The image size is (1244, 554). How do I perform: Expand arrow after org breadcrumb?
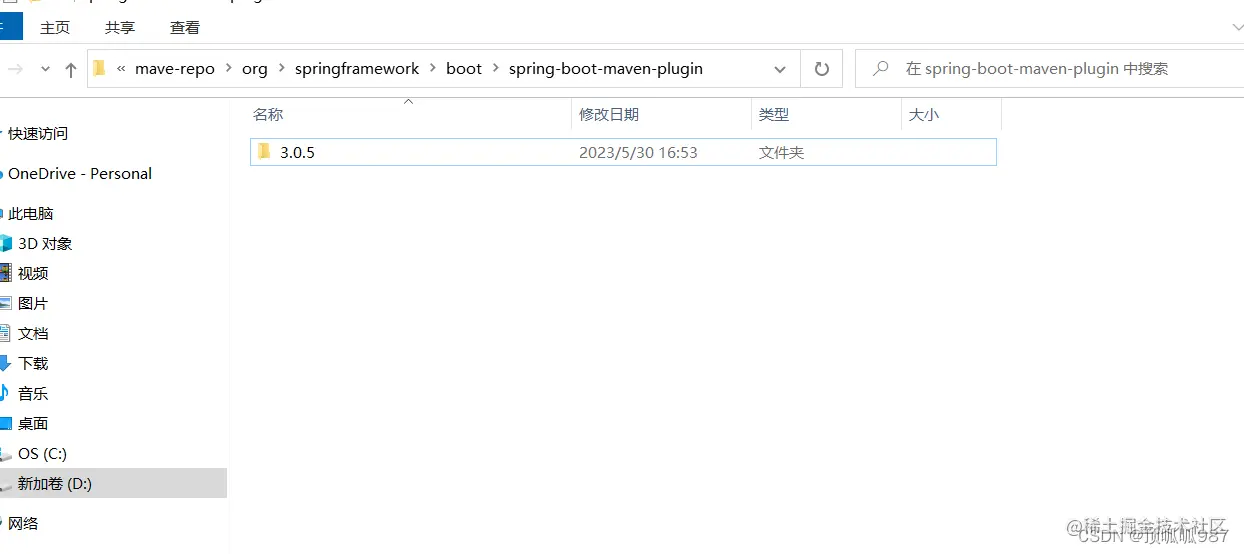[281, 69]
